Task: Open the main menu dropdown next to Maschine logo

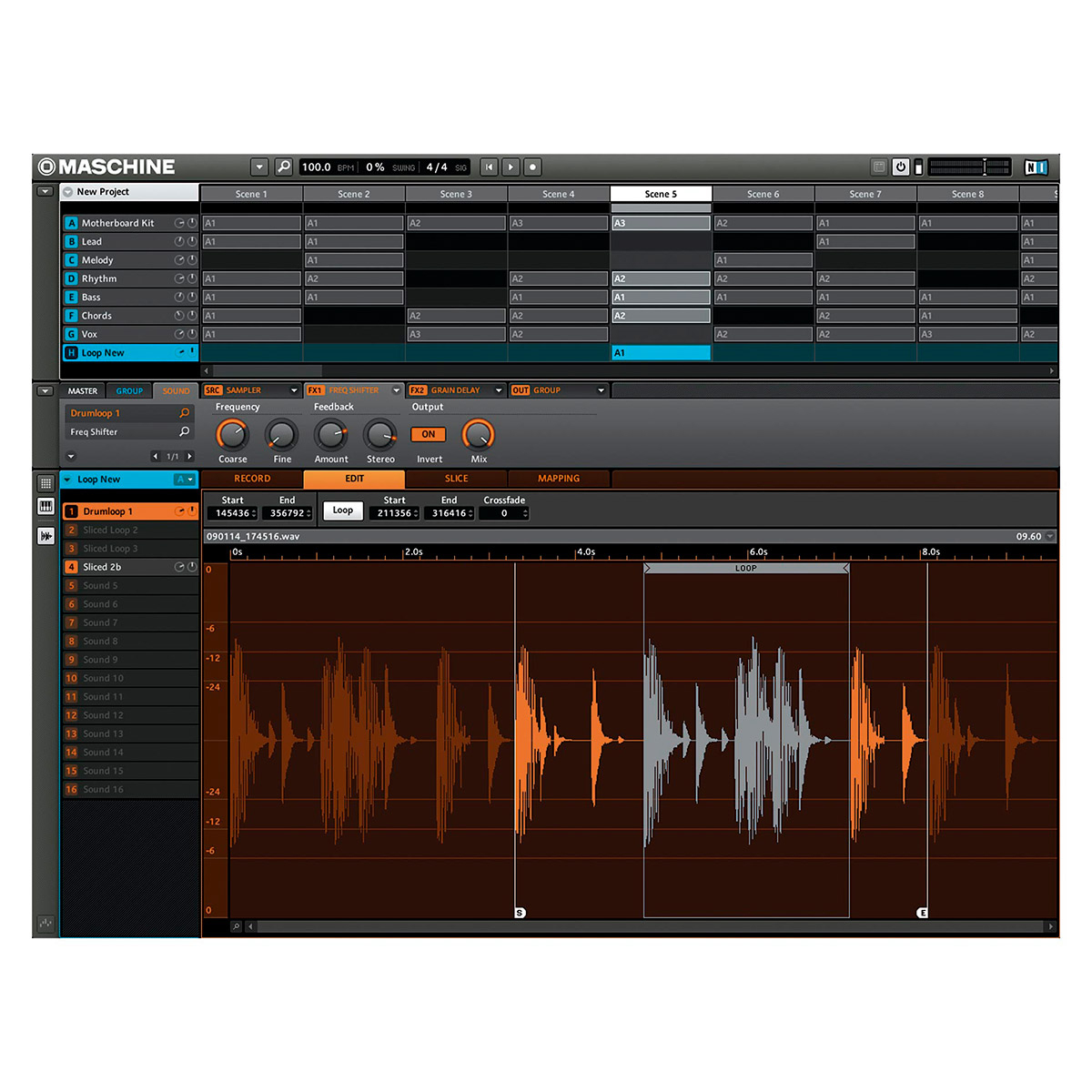Action: point(259,167)
